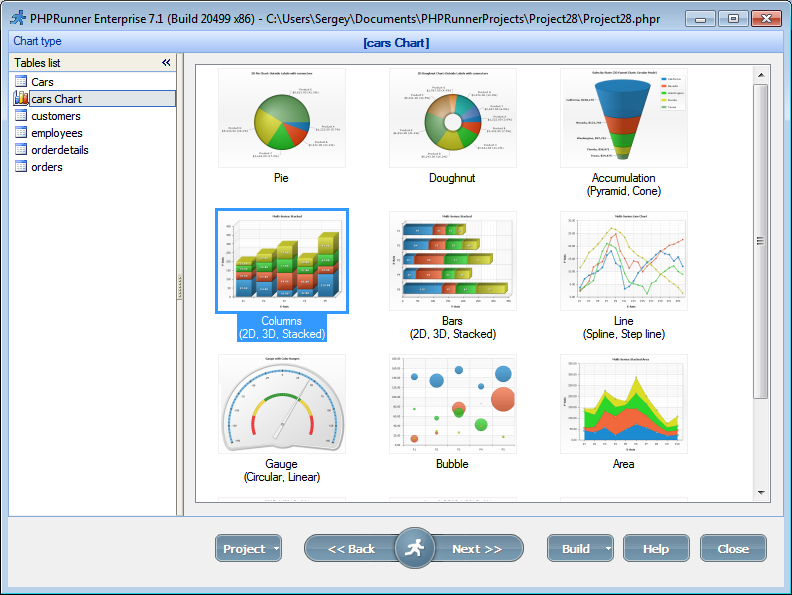Screen dimensions: 792x595
Task: Choose the Doughnut chart thumbnail
Action: 453,118
